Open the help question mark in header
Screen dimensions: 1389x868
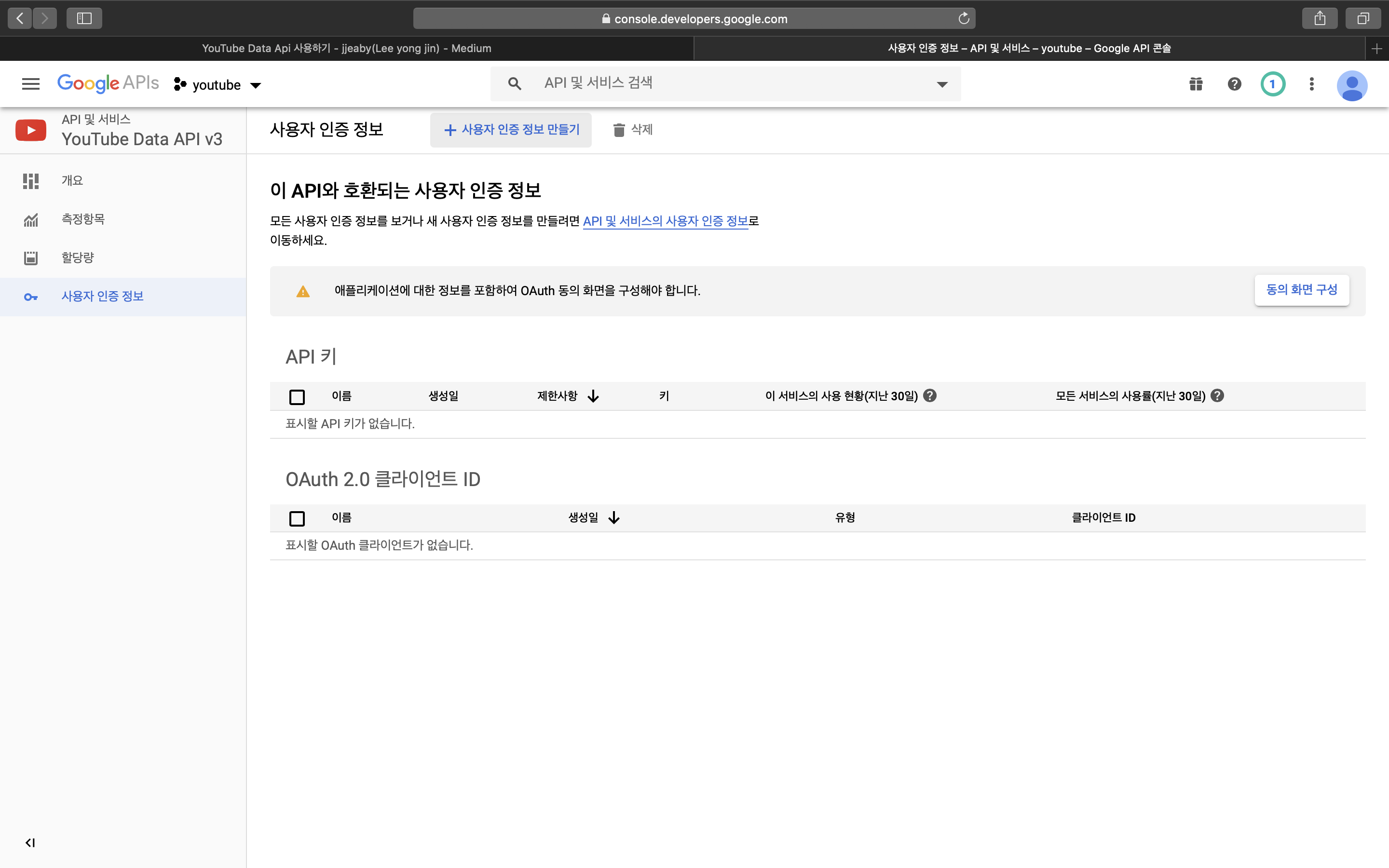[1235, 84]
